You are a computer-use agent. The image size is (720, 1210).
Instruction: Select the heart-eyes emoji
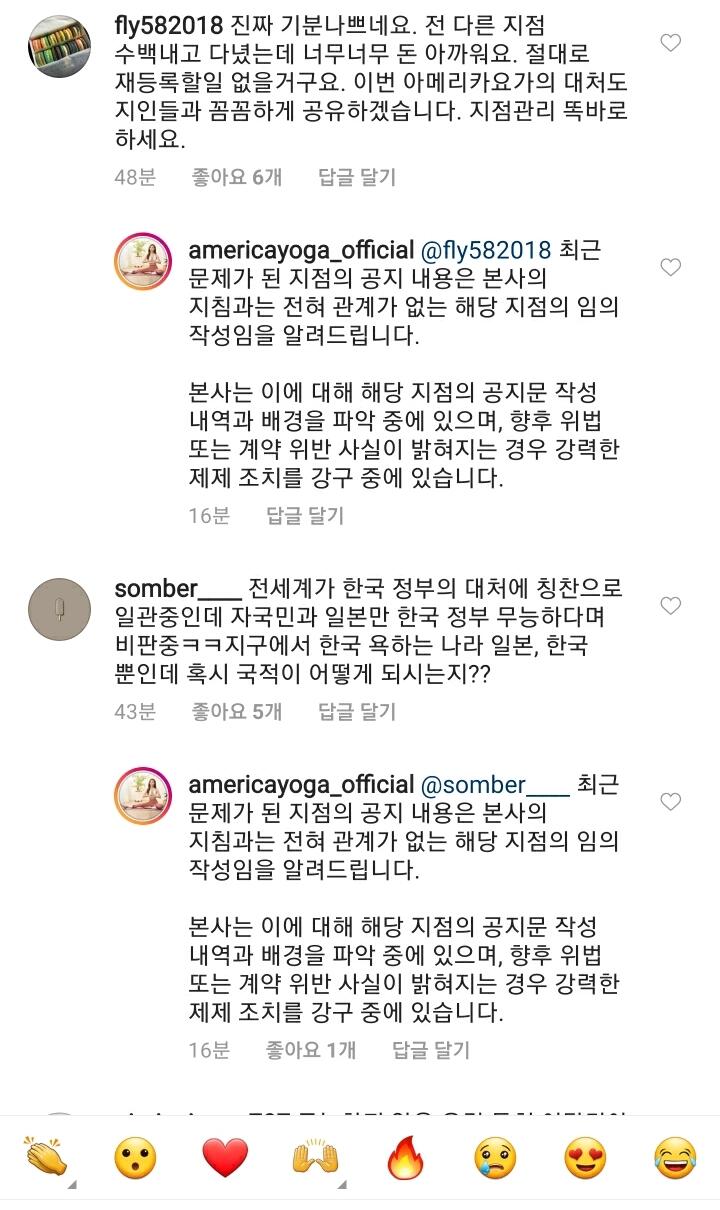tap(585, 1158)
